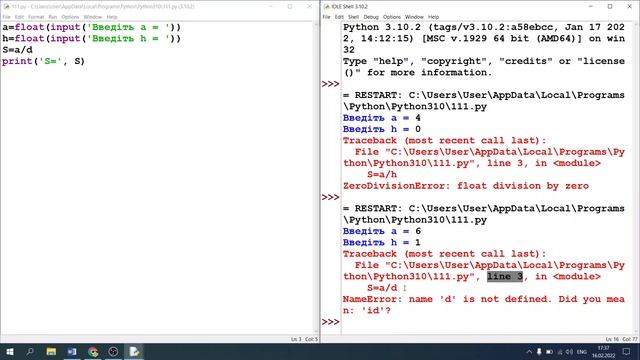Click the Windows Start button
640x360 pixels.
(x=9, y=351)
